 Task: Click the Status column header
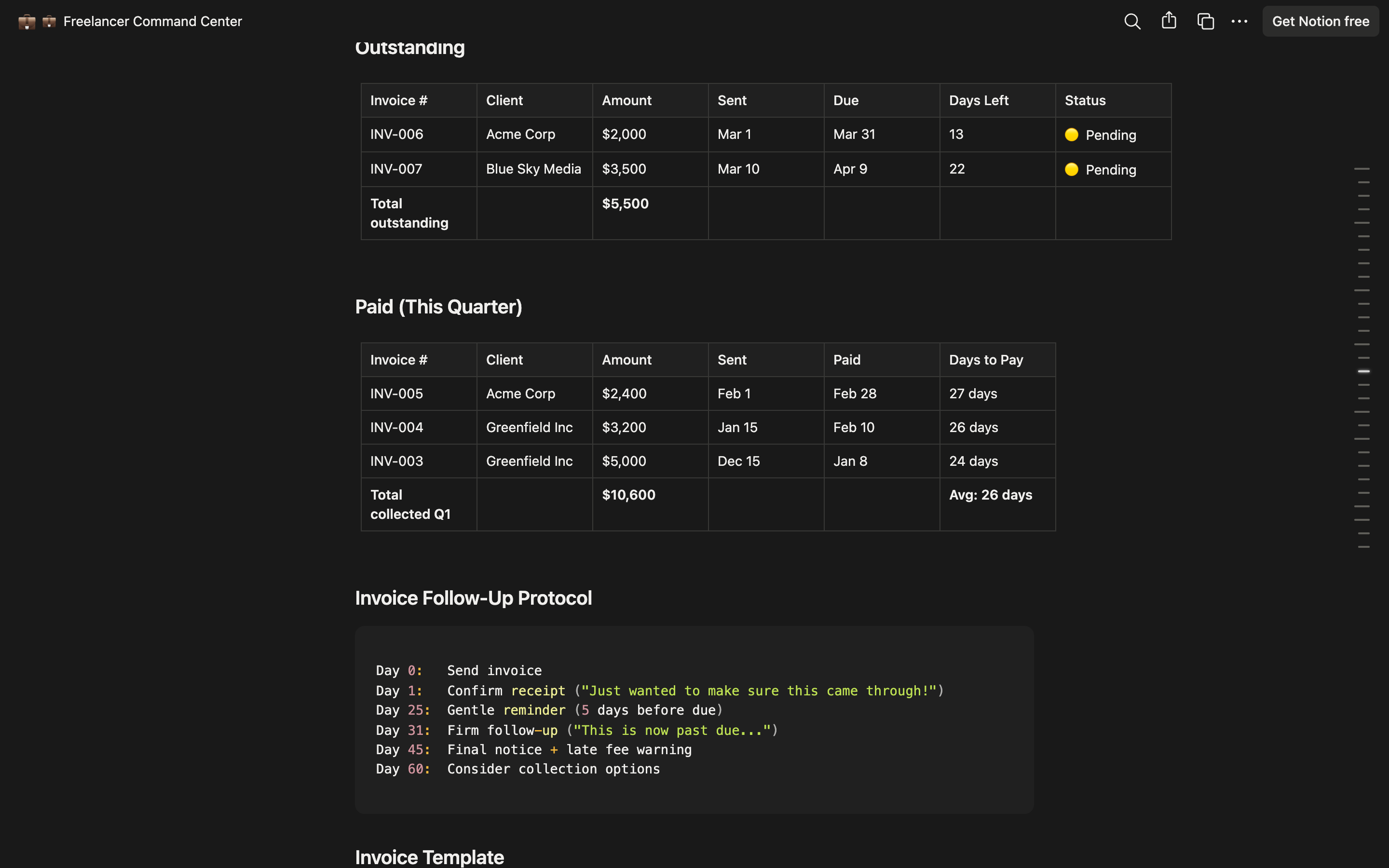pos(1113,100)
